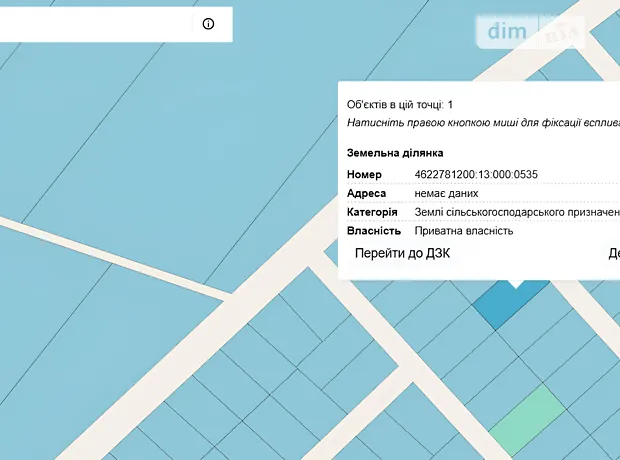
Task: Click the 'немає даних' address value
Action: click(446, 193)
